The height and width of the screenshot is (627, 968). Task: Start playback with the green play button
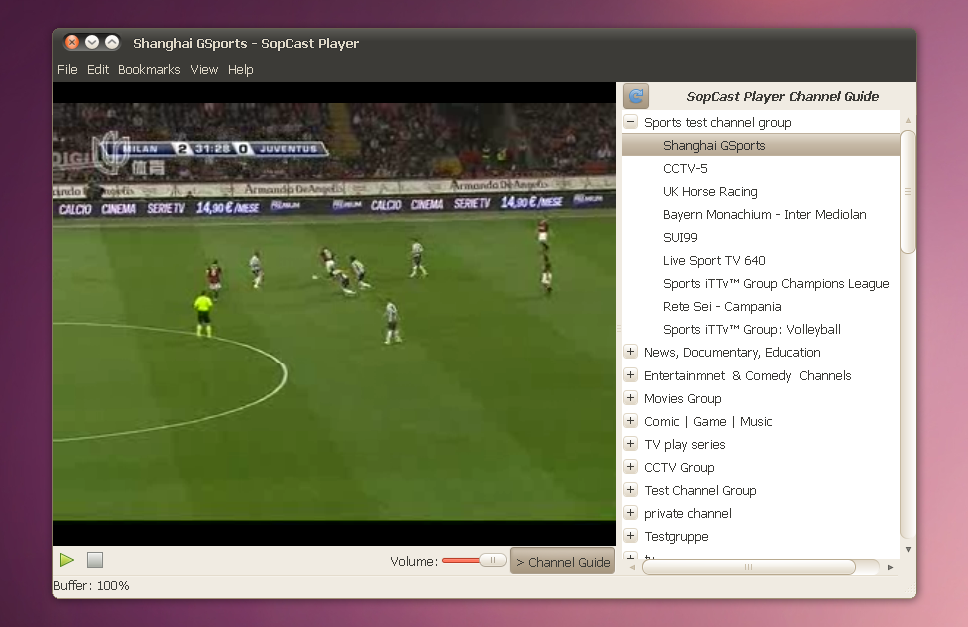[67, 560]
